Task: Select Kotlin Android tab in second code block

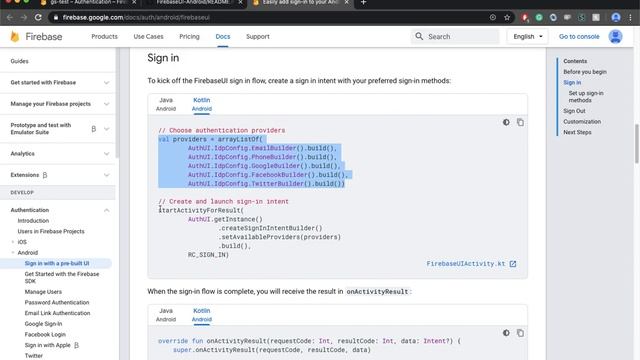Action: (202, 315)
